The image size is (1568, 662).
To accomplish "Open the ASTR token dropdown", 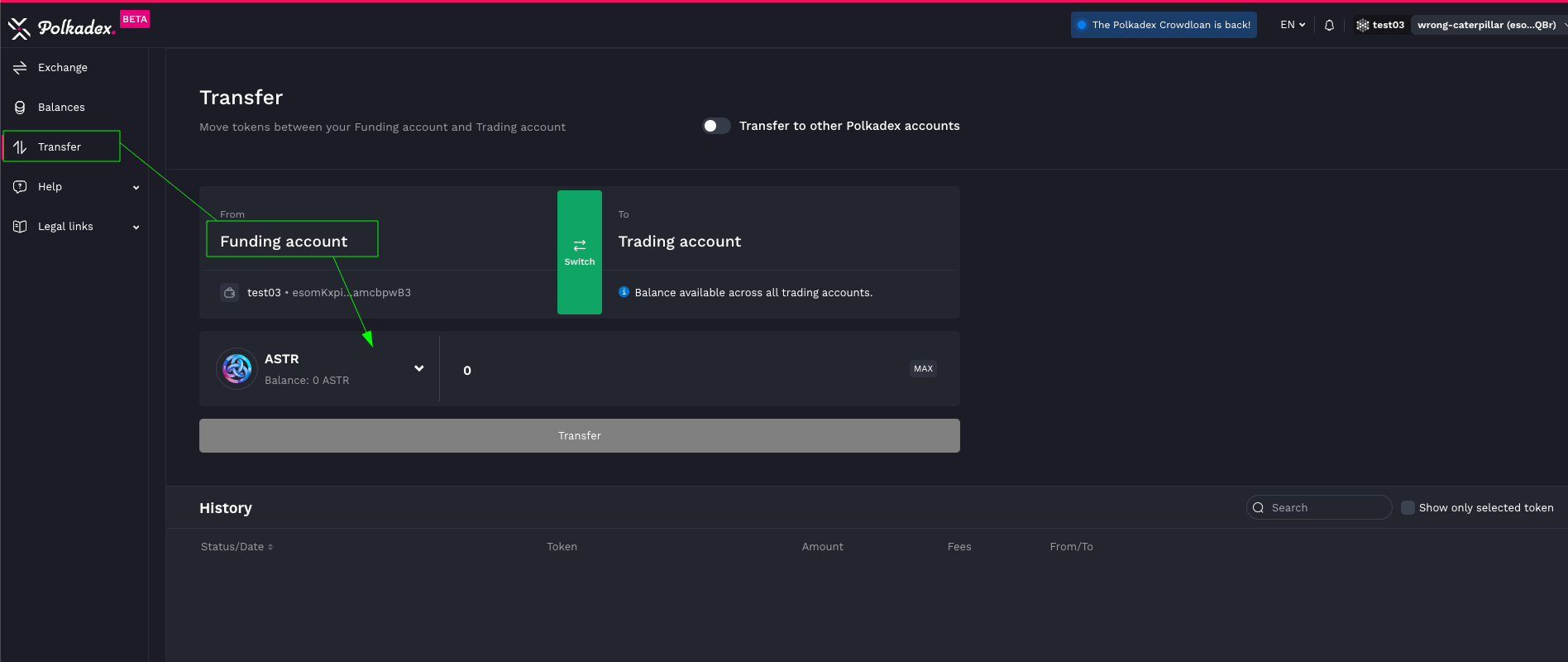I will pyautogui.click(x=418, y=368).
